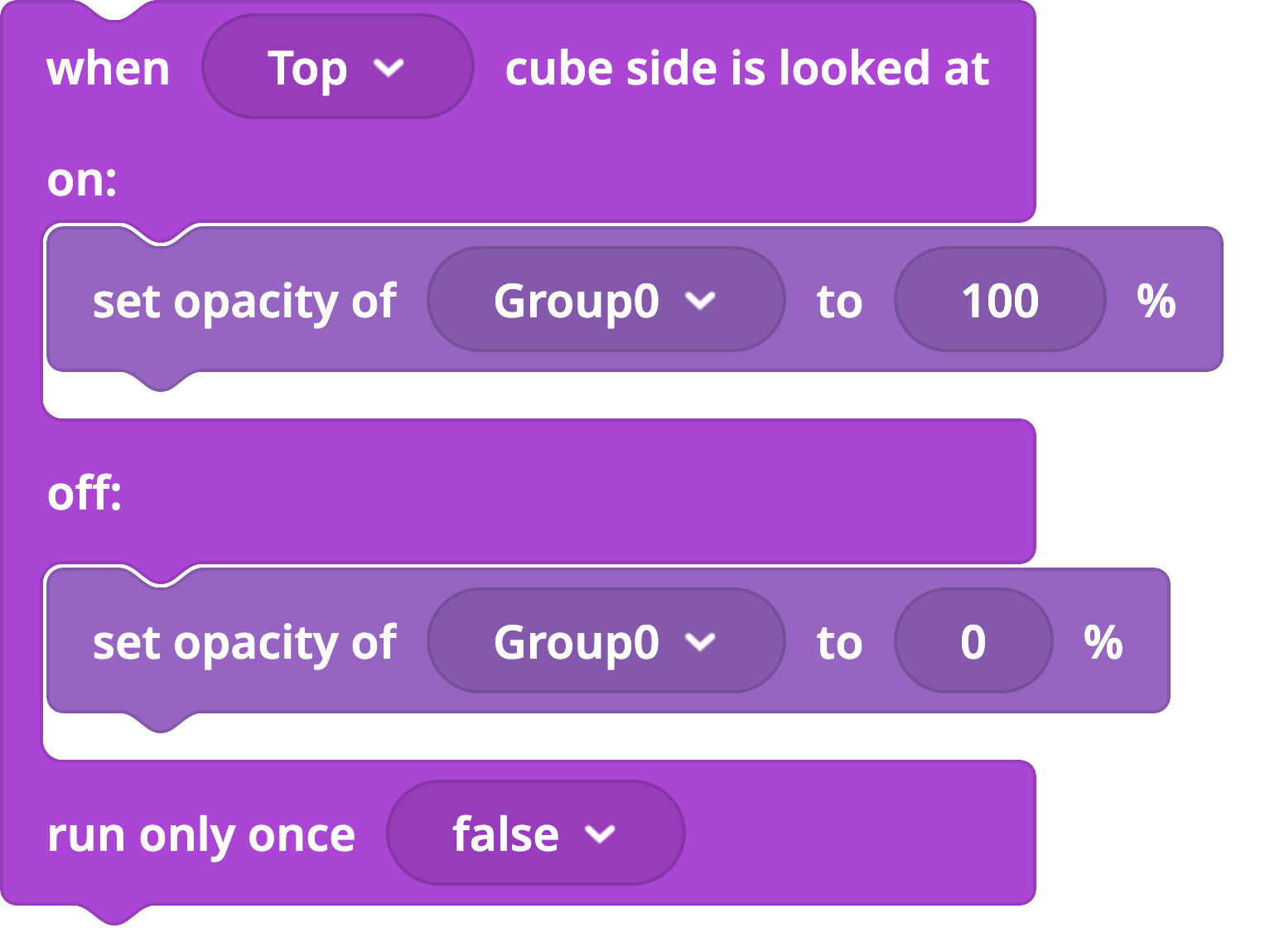The width and height of the screenshot is (1270, 952).
Task: Open the Top cube side dropdown
Action: tap(338, 67)
